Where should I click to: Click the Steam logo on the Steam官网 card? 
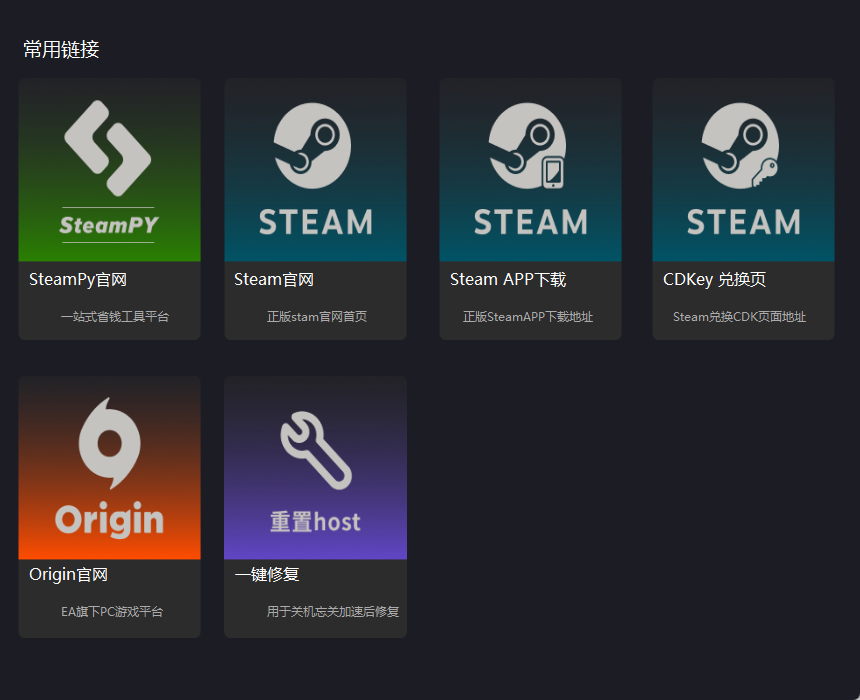click(x=313, y=146)
